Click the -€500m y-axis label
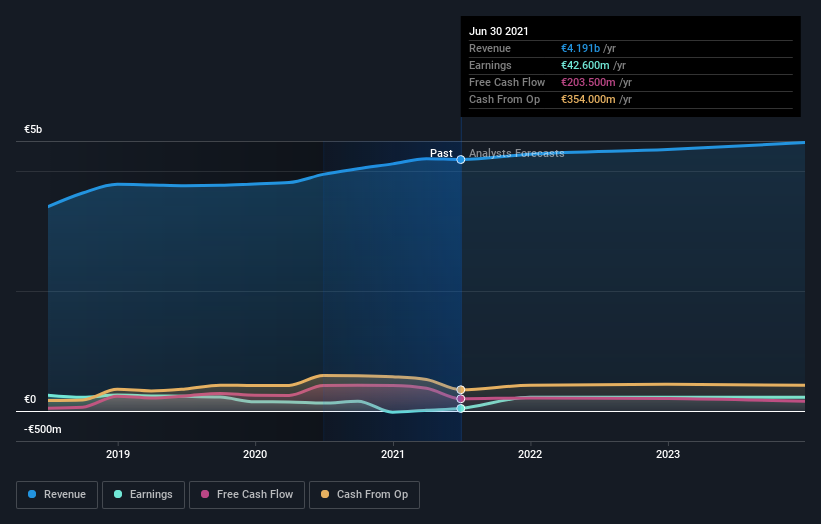821x524 pixels. (x=42, y=429)
